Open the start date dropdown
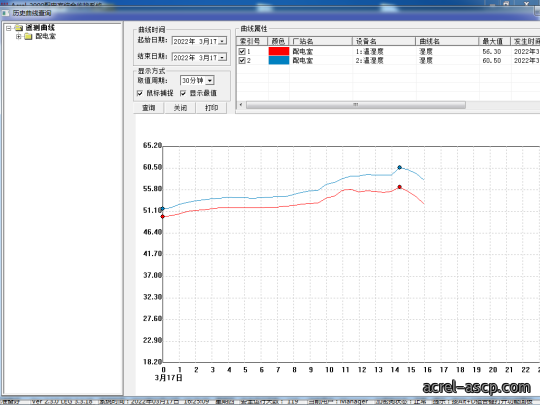541x406 pixels. click(223, 41)
